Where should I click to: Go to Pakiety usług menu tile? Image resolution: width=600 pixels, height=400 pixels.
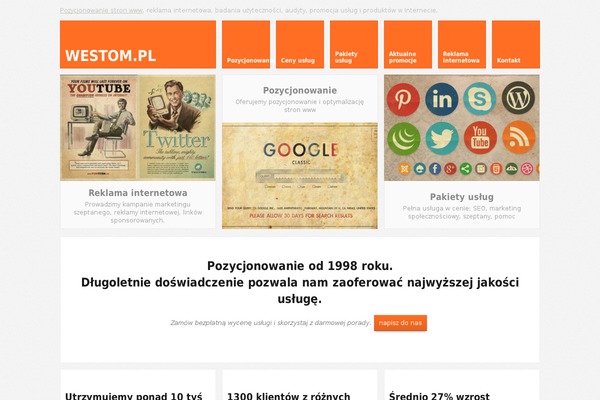coord(354,44)
